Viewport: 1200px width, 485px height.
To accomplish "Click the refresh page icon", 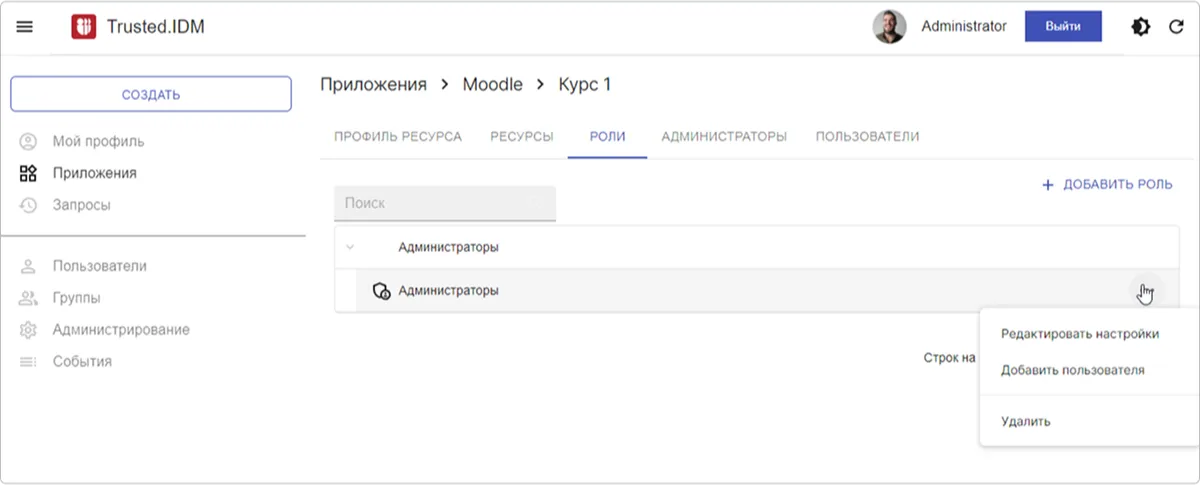I will point(1176,27).
